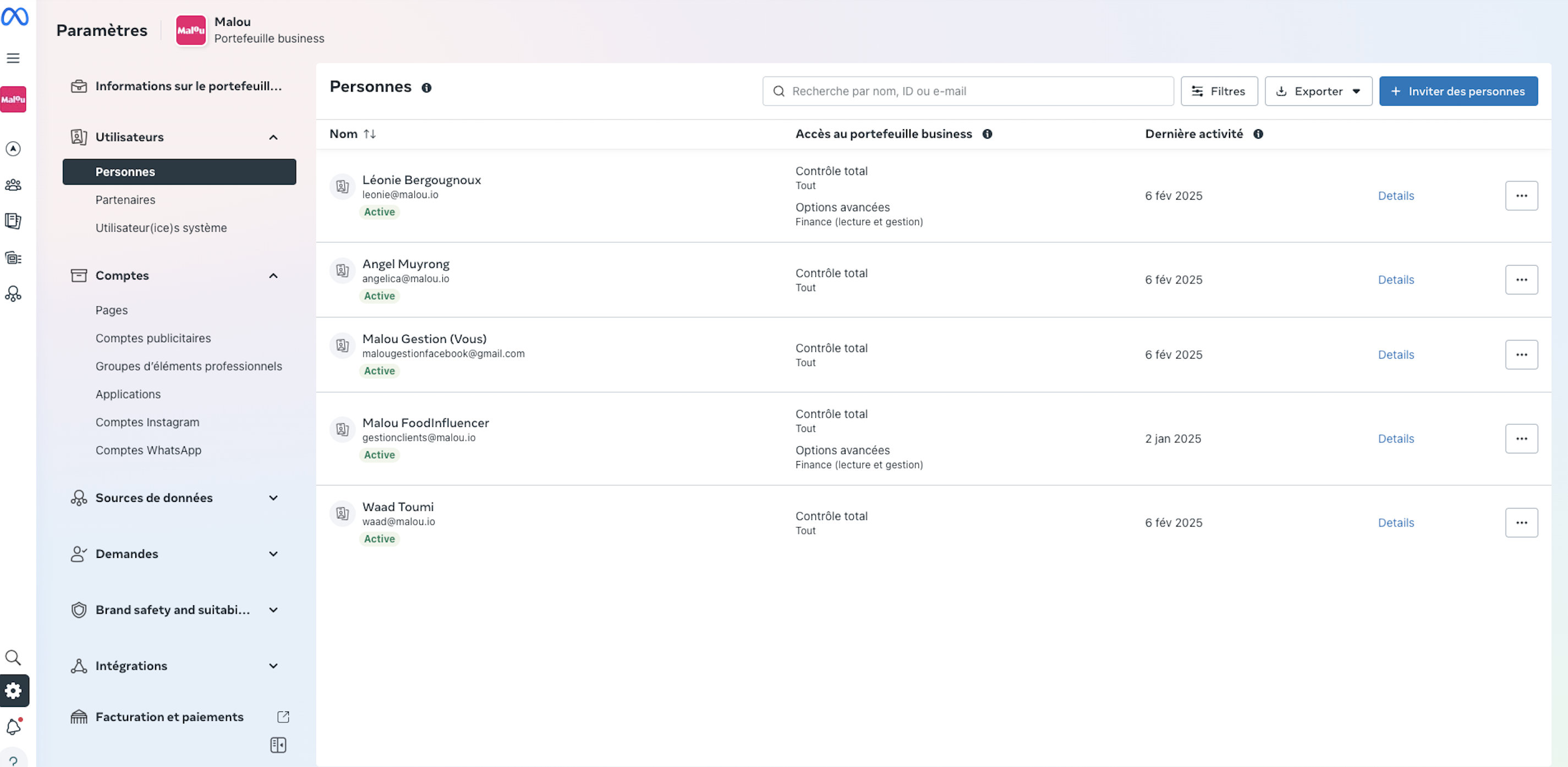Click the Meta logo icon
The height and width of the screenshot is (767, 1568).
click(x=14, y=17)
